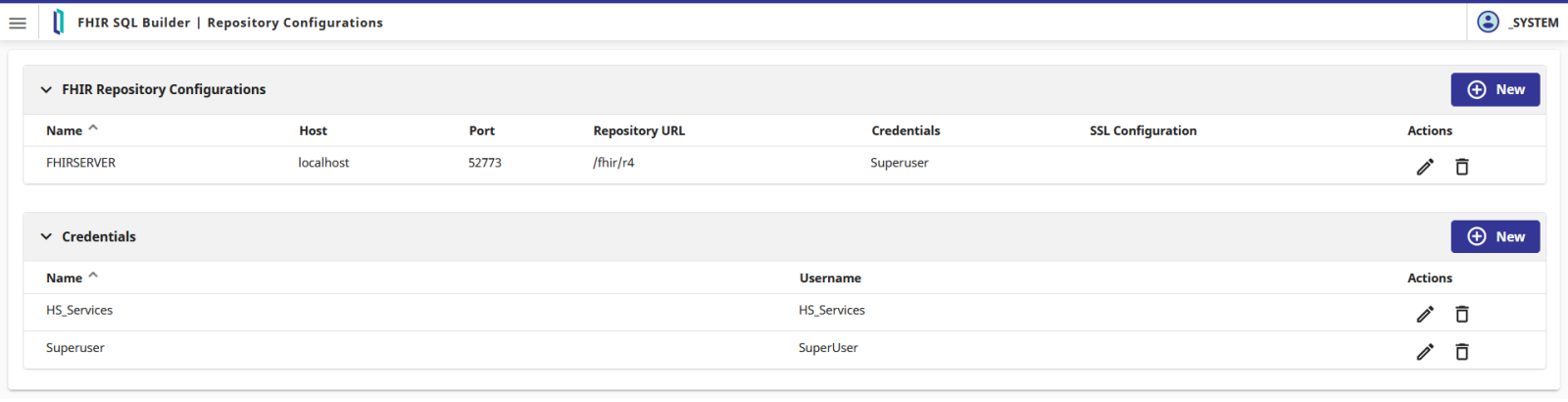Open the _SYSTEM user account icon
Image resolution: width=1568 pixels, height=402 pixels.
tap(1488, 23)
